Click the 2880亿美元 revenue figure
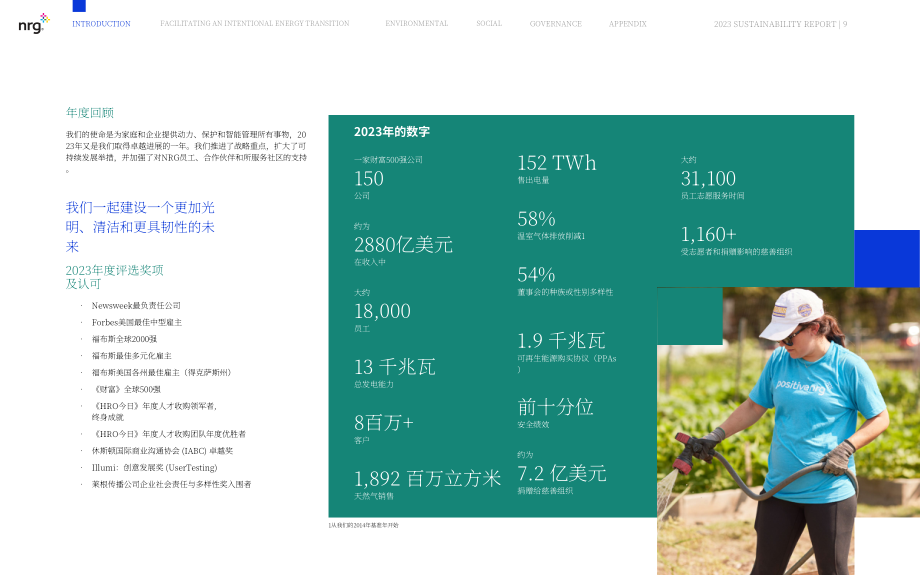920x575 pixels. tap(403, 244)
